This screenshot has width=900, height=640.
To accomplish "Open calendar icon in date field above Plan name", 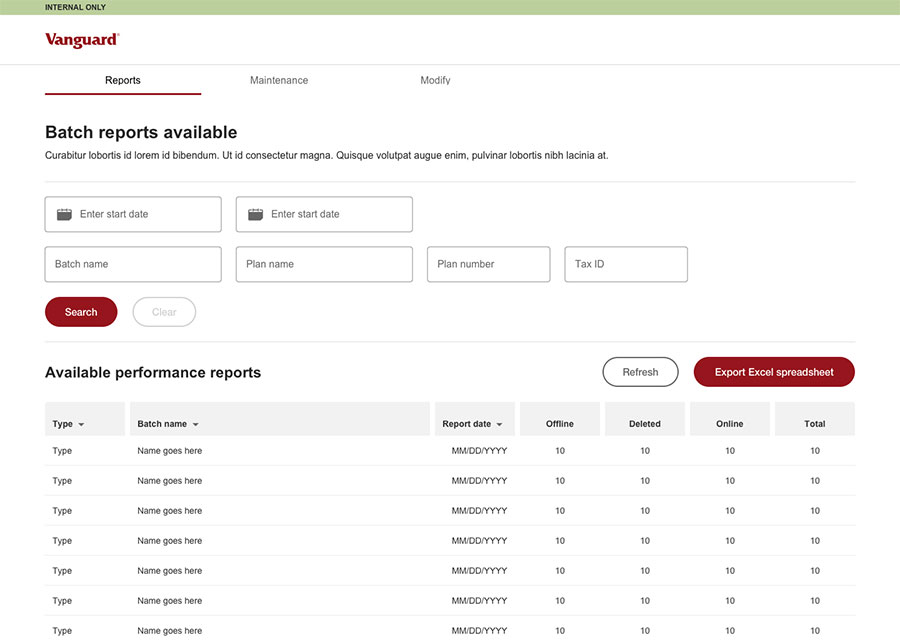I will point(255,214).
